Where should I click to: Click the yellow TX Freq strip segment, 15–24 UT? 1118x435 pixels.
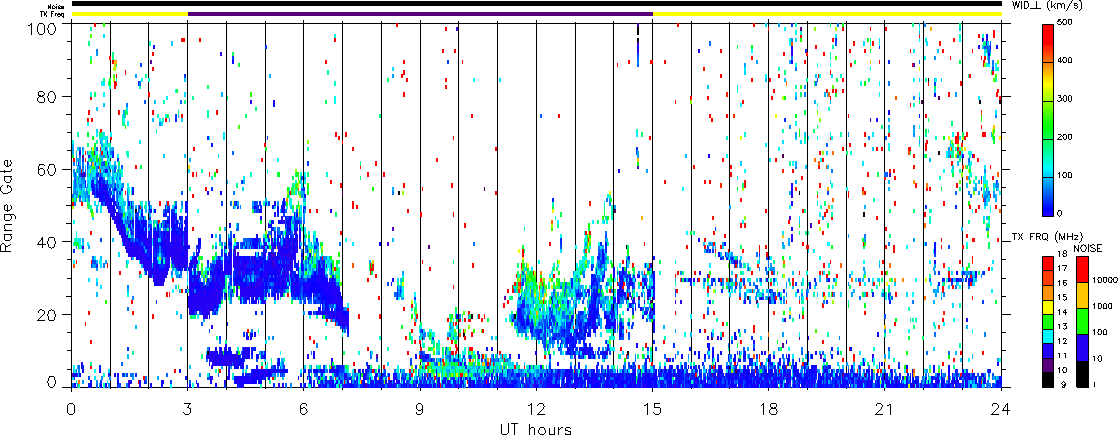point(827,14)
